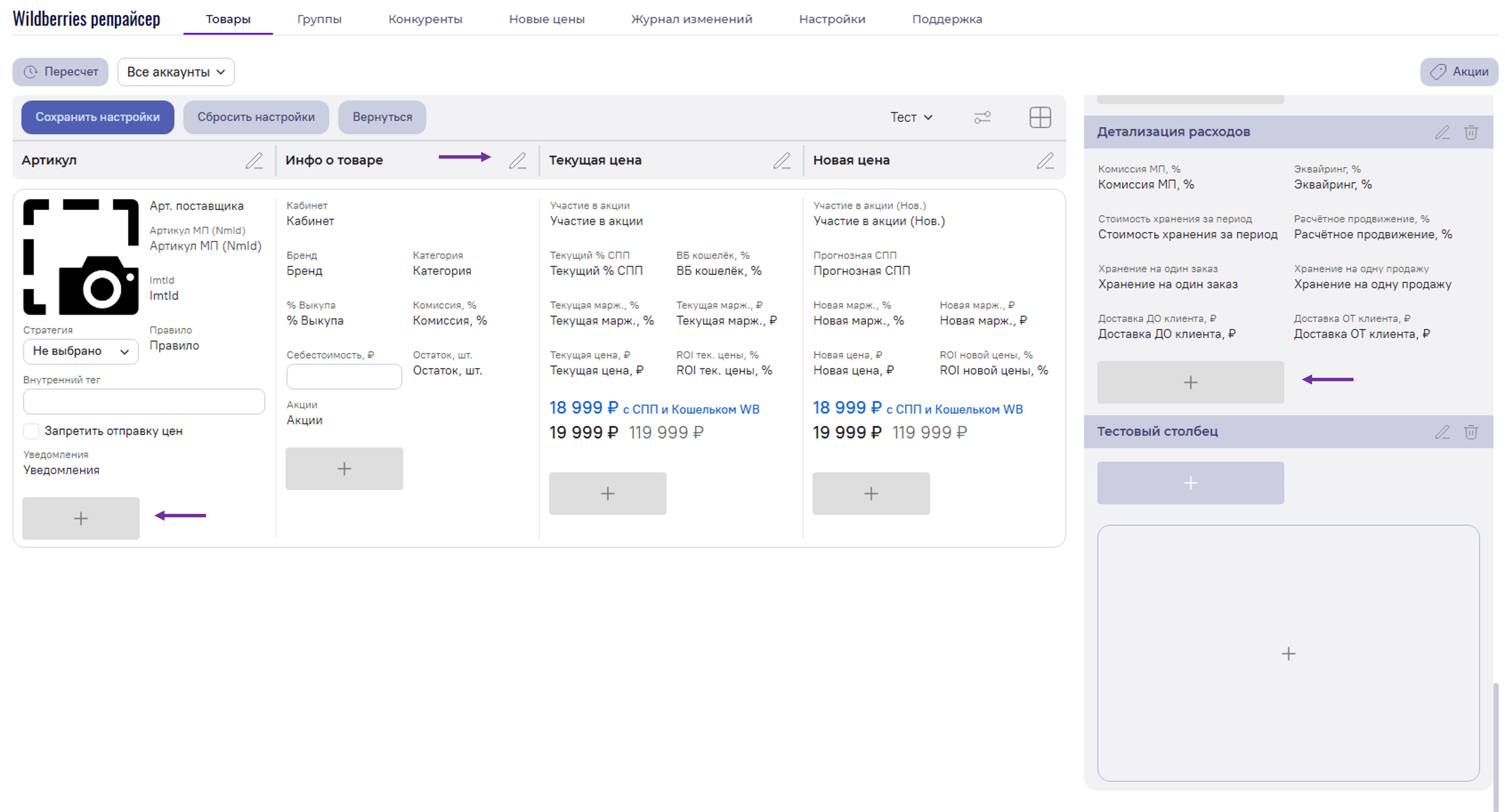
Task: Open the Тест template dropdown
Action: pyautogui.click(x=911, y=117)
